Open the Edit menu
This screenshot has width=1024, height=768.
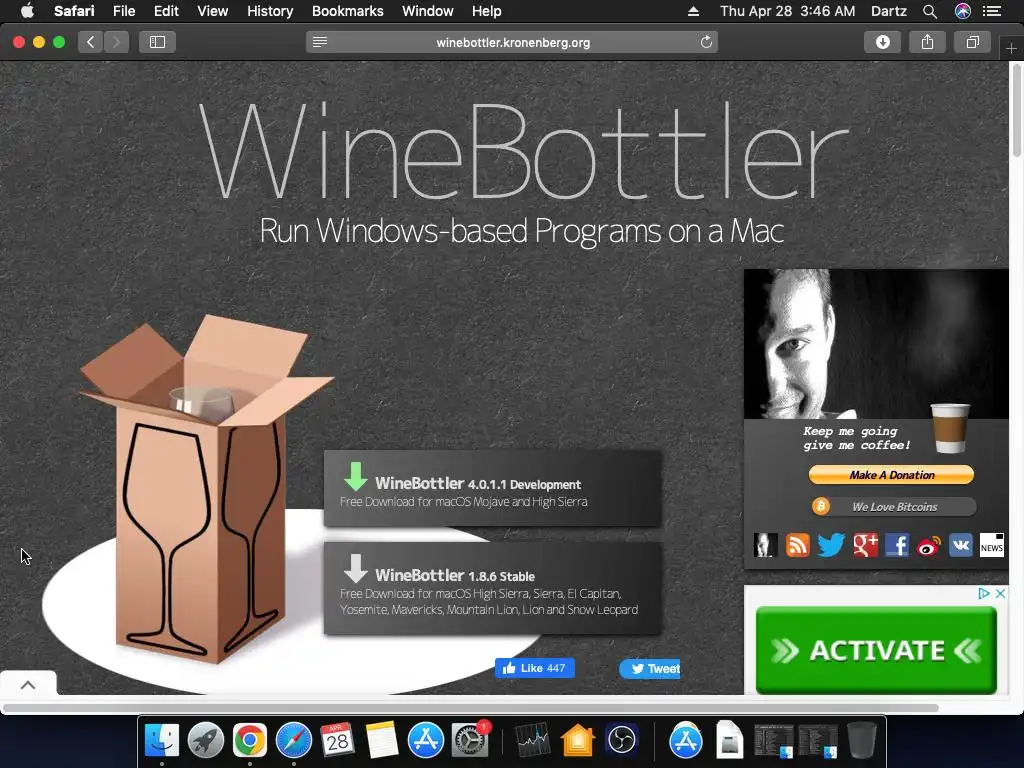pyautogui.click(x=166, y=11)
